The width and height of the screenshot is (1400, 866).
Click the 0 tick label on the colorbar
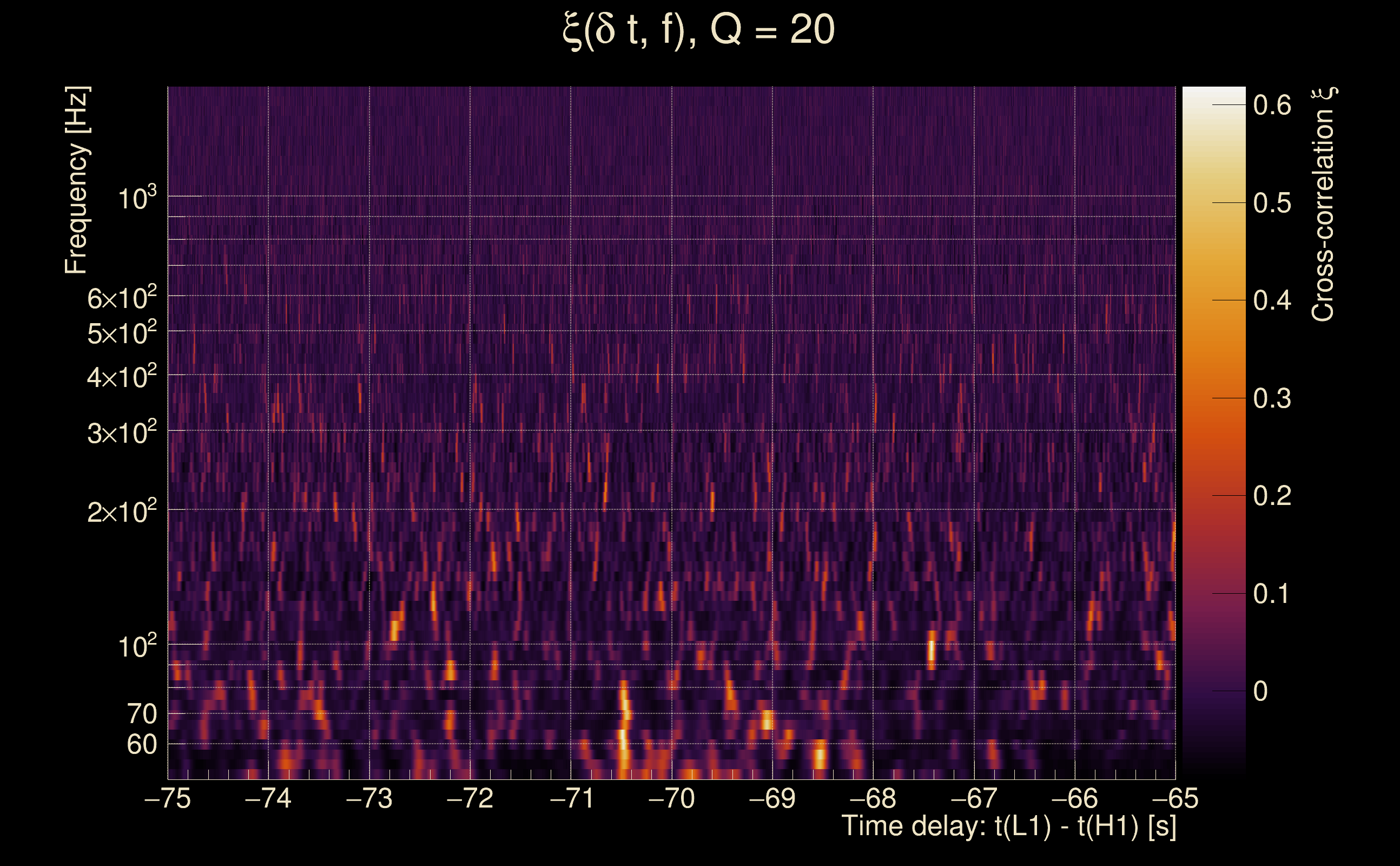[x=1260, y=691]
